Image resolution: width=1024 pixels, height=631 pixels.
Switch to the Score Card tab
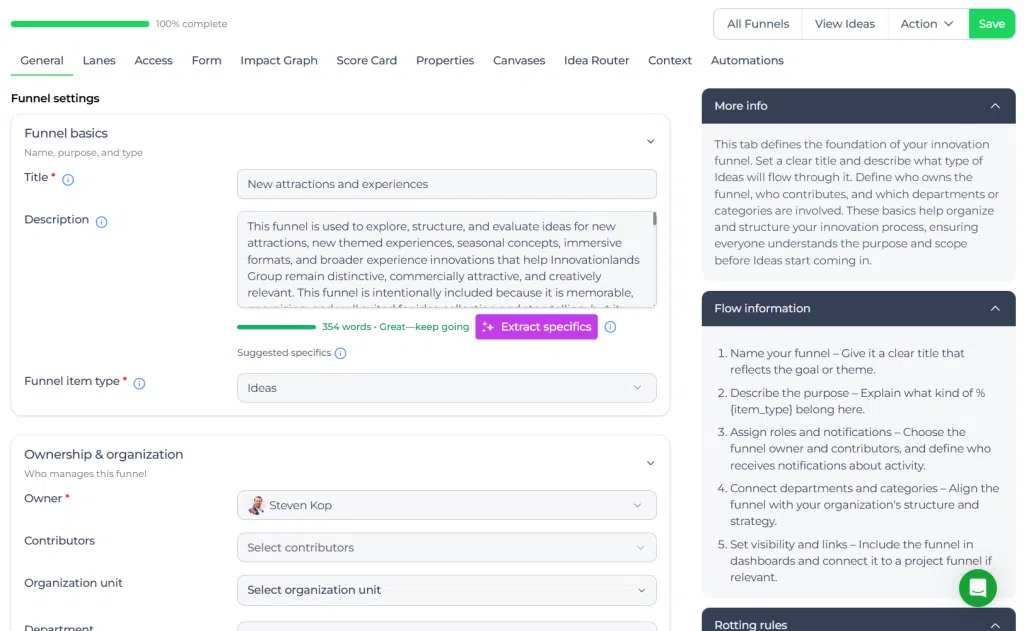tap(366, 60)
